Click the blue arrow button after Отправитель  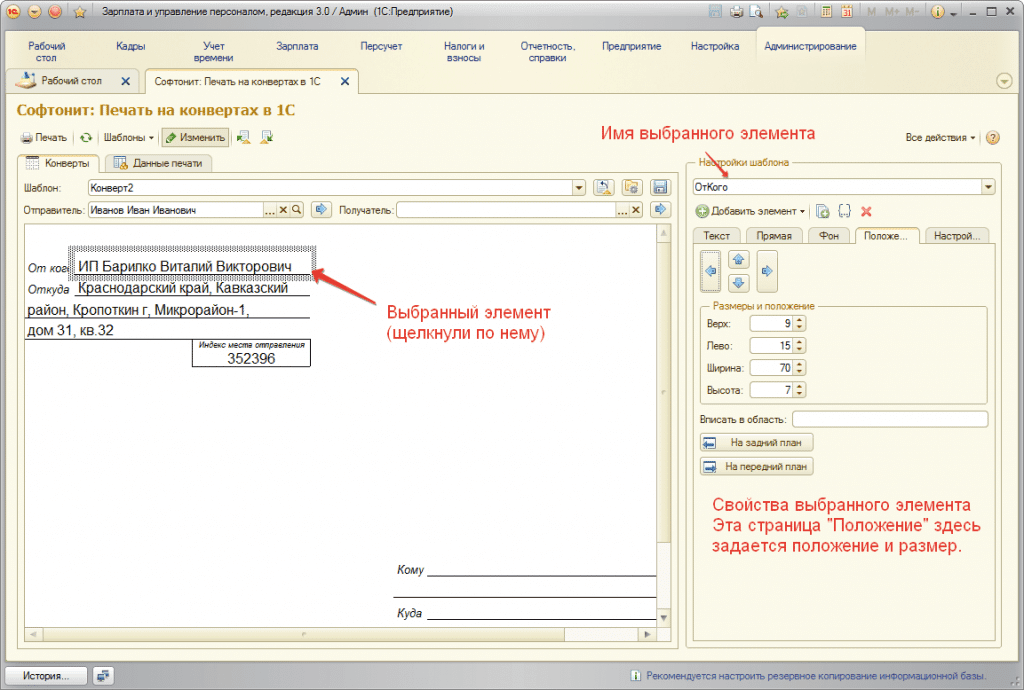coord(321,210)
